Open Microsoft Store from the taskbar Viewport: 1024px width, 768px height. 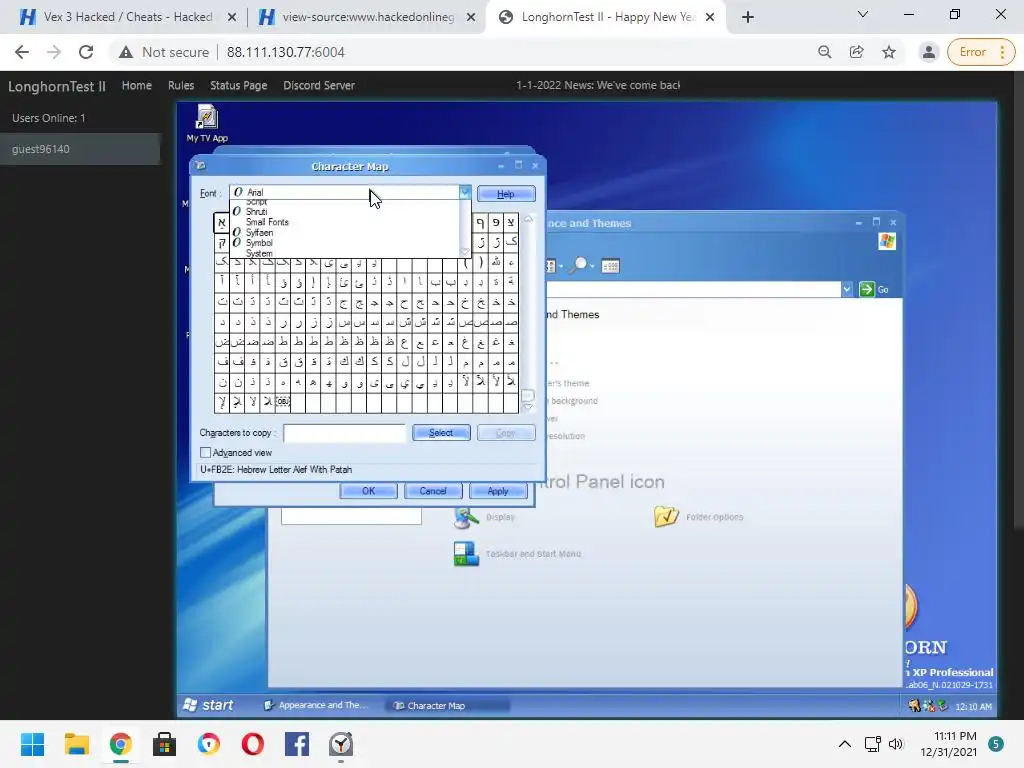[x=165, y=744]
